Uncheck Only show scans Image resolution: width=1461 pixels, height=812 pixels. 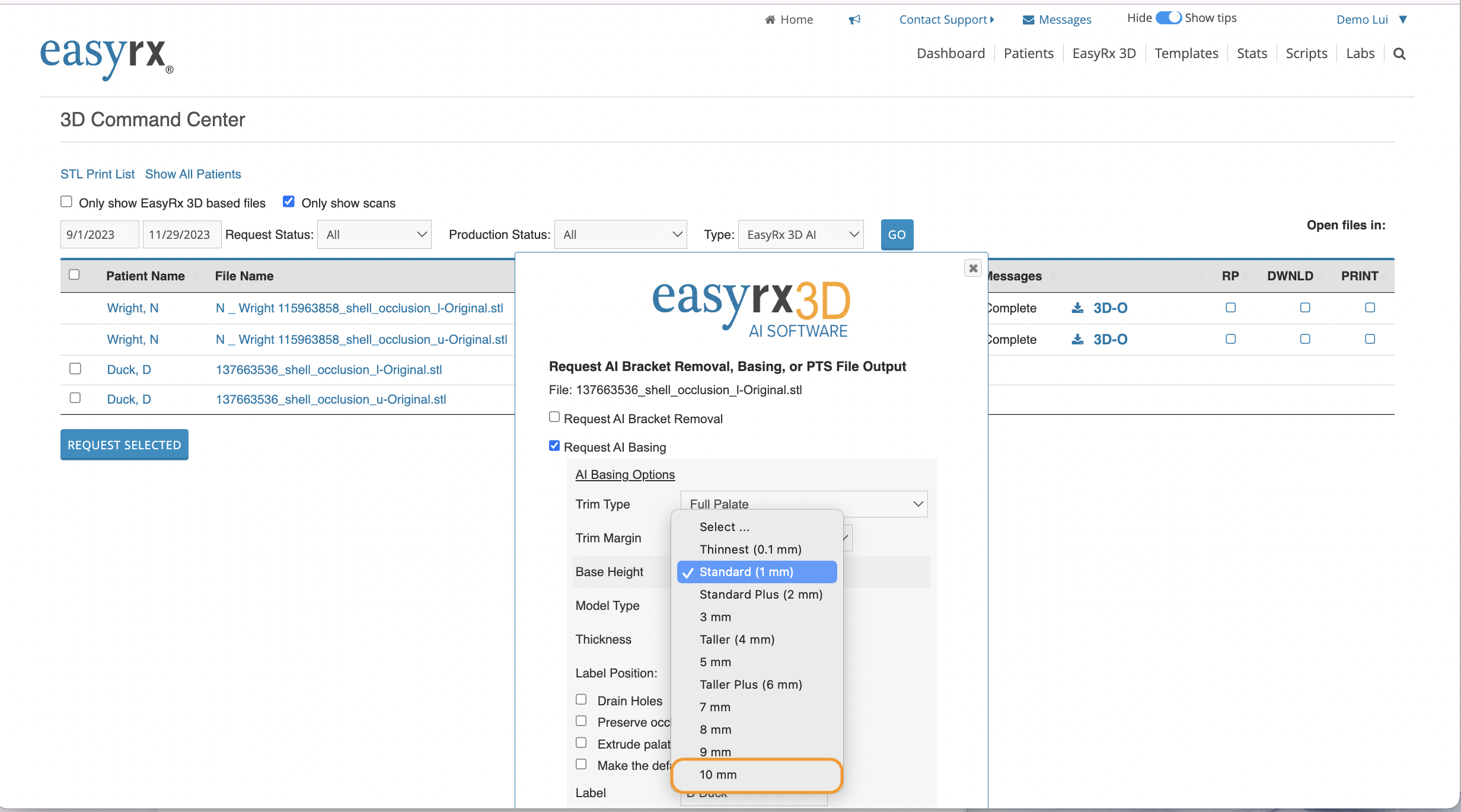(x=289, y=202)
